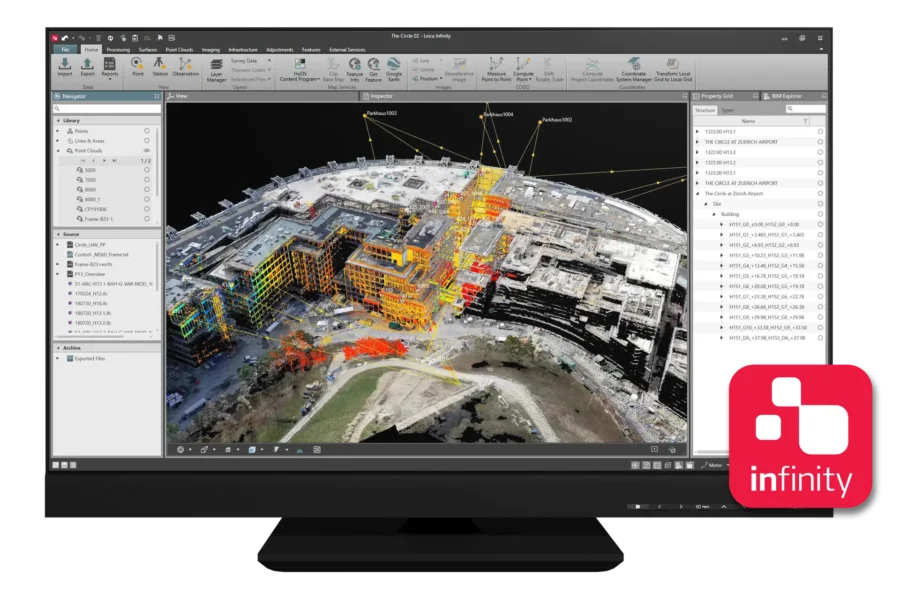Image resolution: width=900 pixels, height=600 pixels.
Task: Switch to the Point Clouds ribbon tab
Action: [x=179, y=49]
